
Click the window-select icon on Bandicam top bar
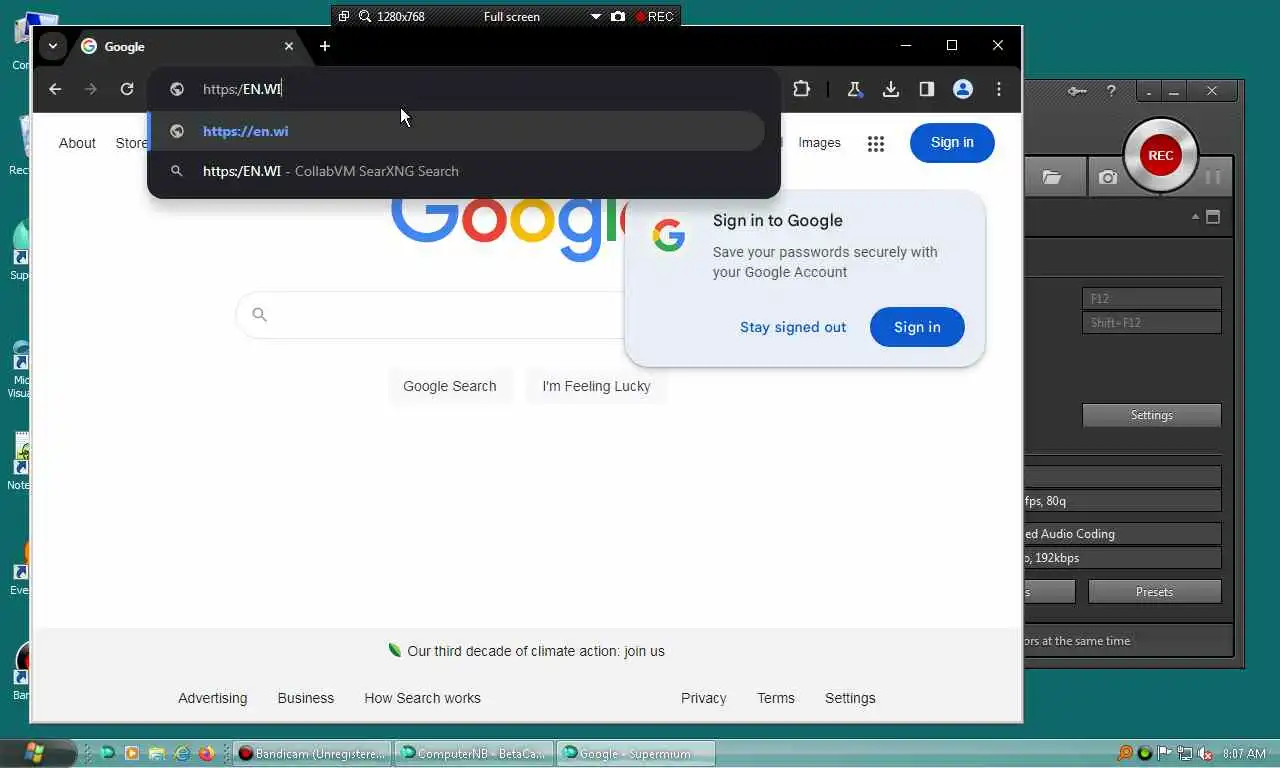[343, 16]
